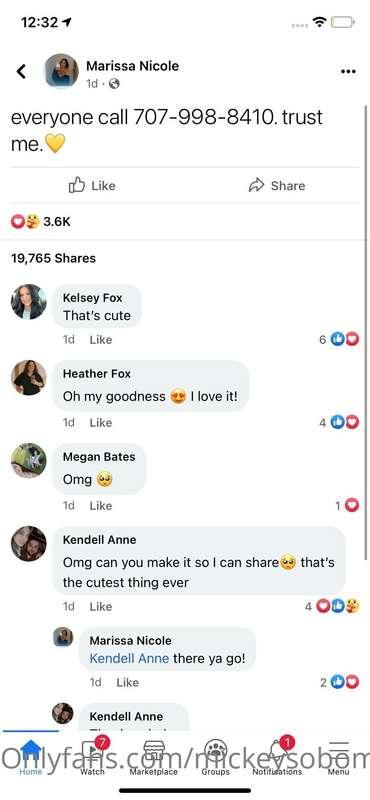Open the Kendell Anne mention link
This screenshot has width=370, height=800.
[130, 659]
